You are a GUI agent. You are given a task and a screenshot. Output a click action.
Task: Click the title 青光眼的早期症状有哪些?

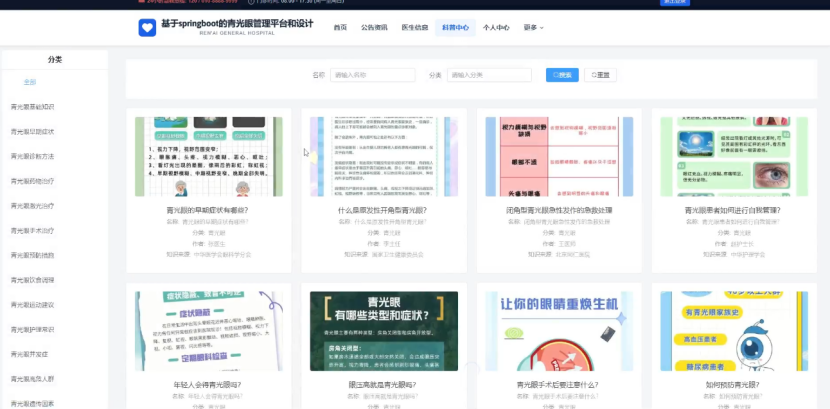click(208, 210)
